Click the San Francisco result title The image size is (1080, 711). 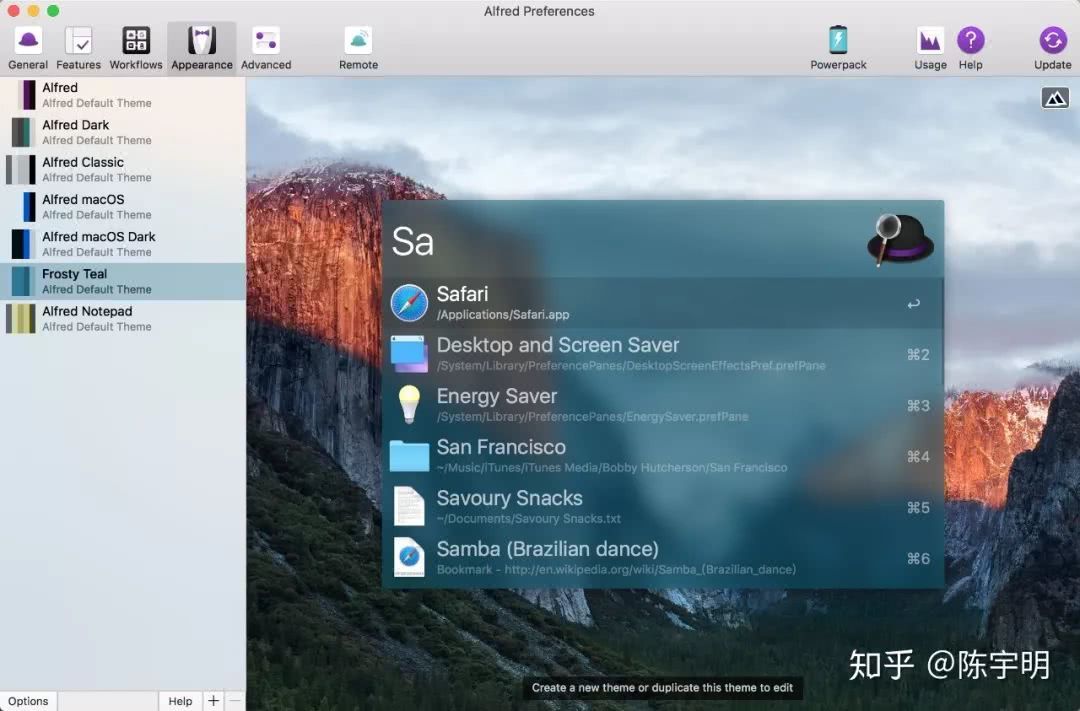point(501,447)
